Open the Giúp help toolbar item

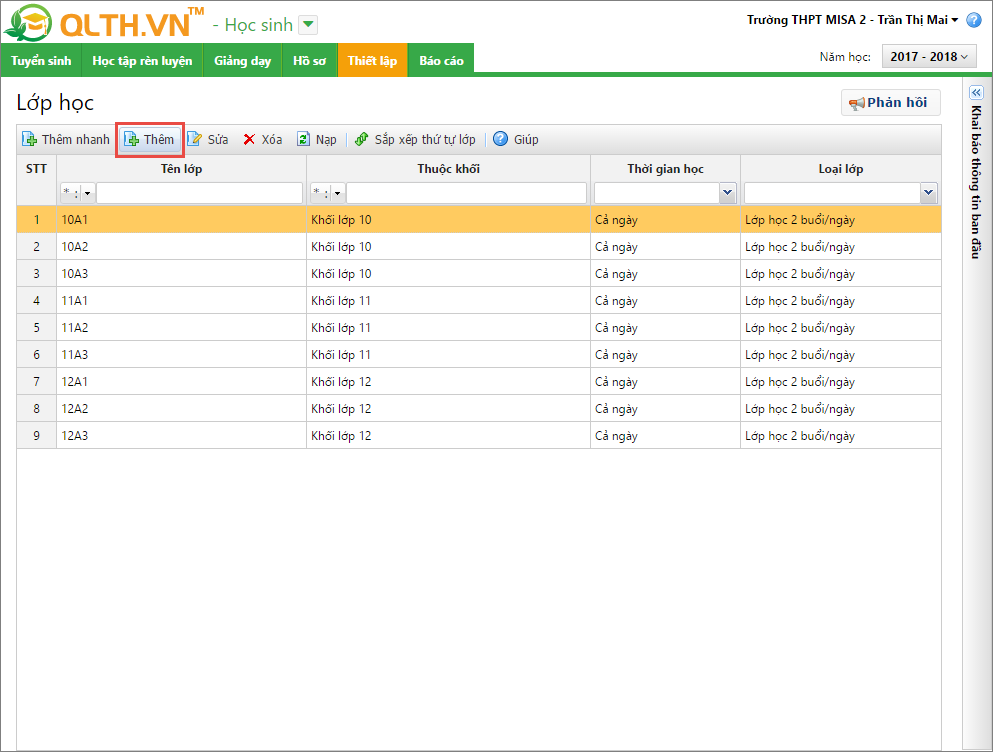pyautogui.click(x=515, y=139)
